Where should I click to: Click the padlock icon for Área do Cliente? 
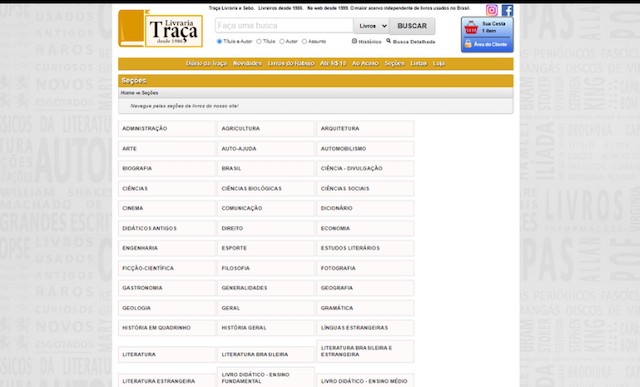468,44
